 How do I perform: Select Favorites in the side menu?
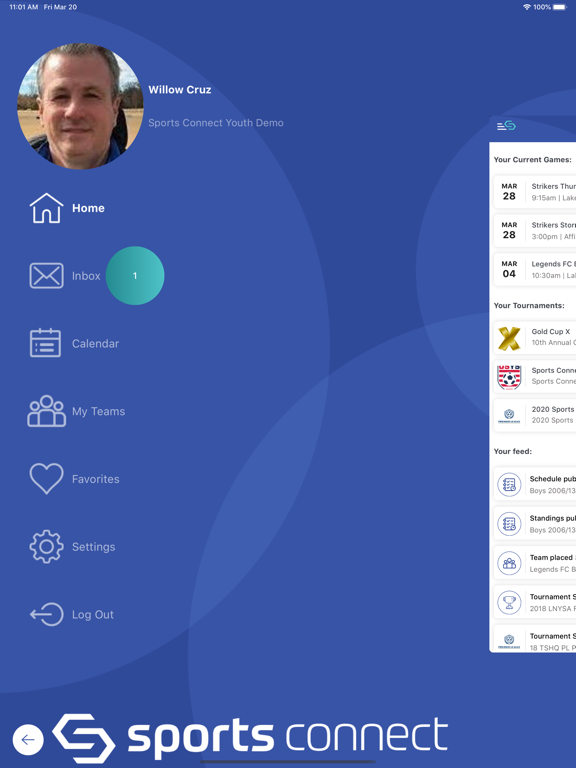(x=96, y=479)
